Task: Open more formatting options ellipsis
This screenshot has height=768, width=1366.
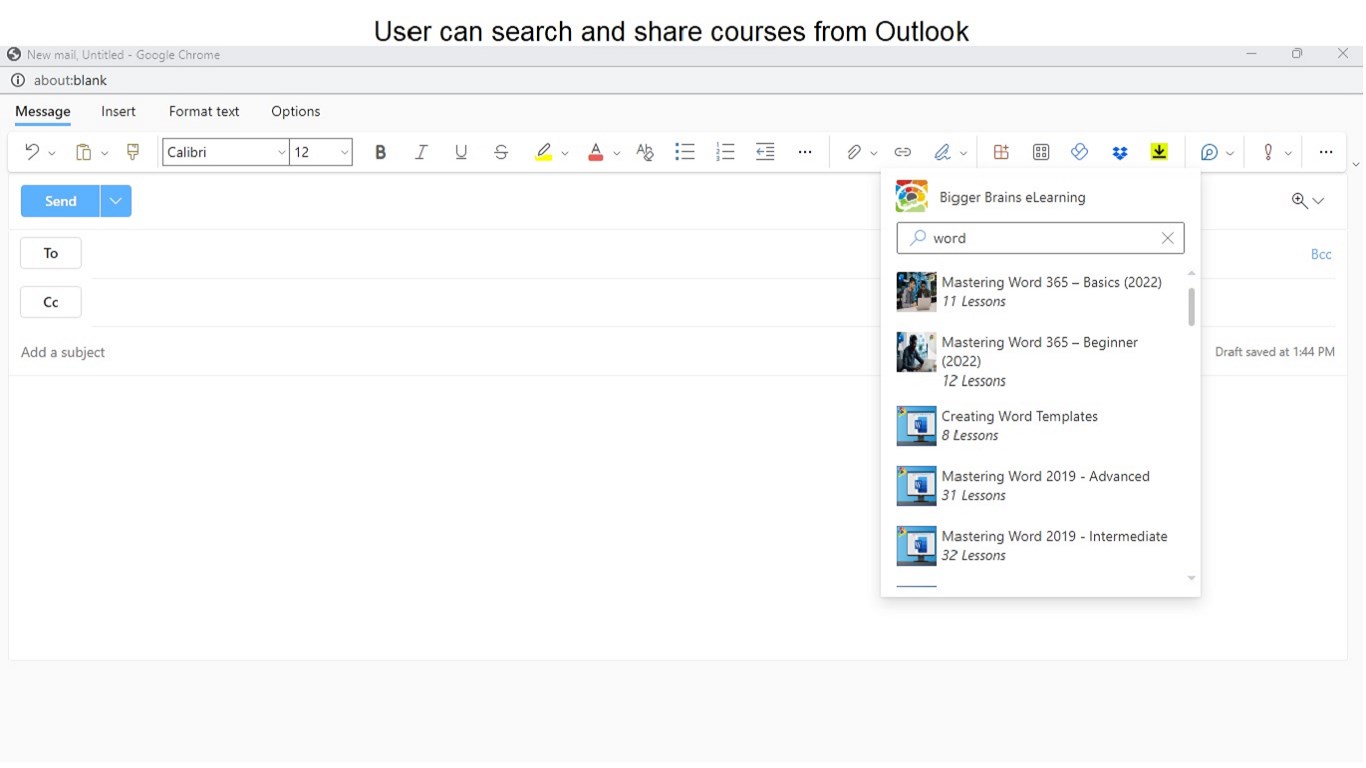Action: (805, 152)
